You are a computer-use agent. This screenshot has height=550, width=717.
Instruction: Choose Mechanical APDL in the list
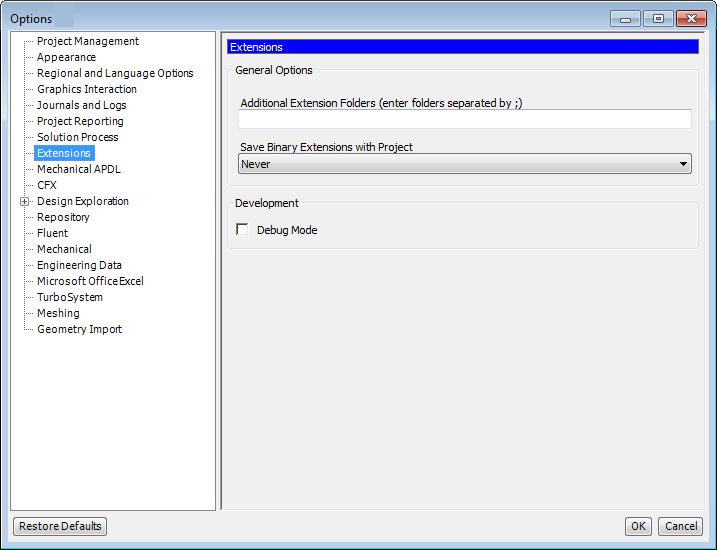point(78,169)
